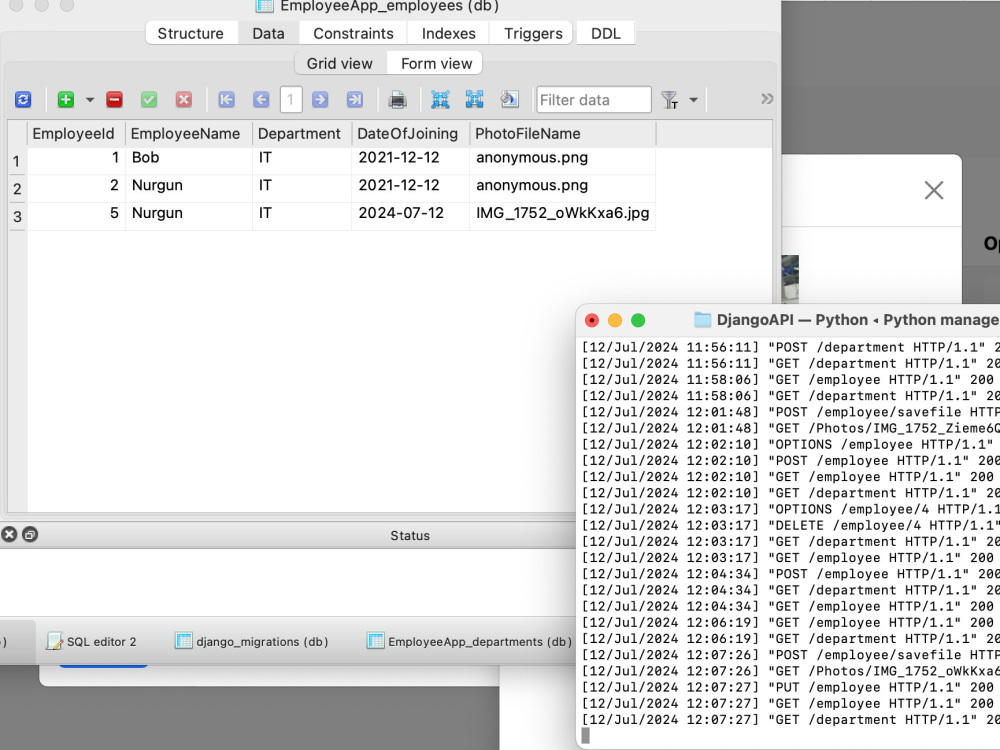The image size is (1000, 750).
Task: Open filter mode dropdown arrow
Action: 693,100
